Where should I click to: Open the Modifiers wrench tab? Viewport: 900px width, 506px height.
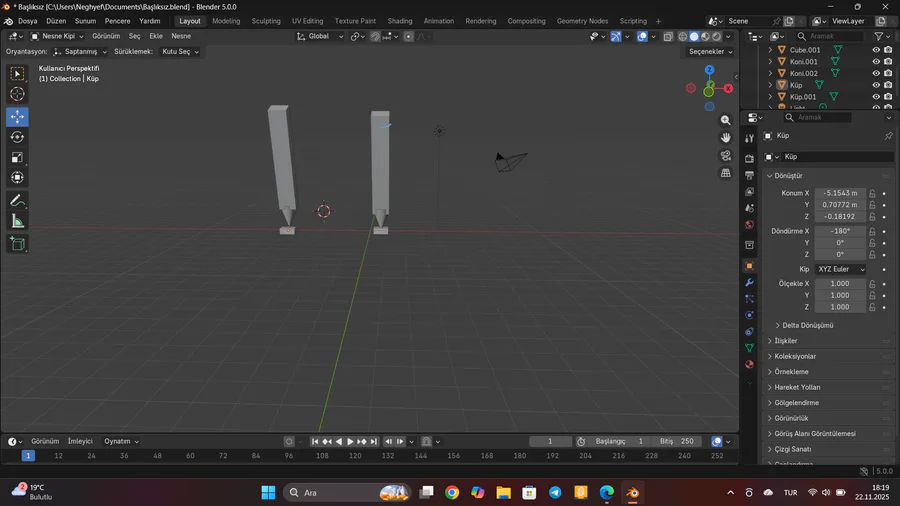point(749,282)
